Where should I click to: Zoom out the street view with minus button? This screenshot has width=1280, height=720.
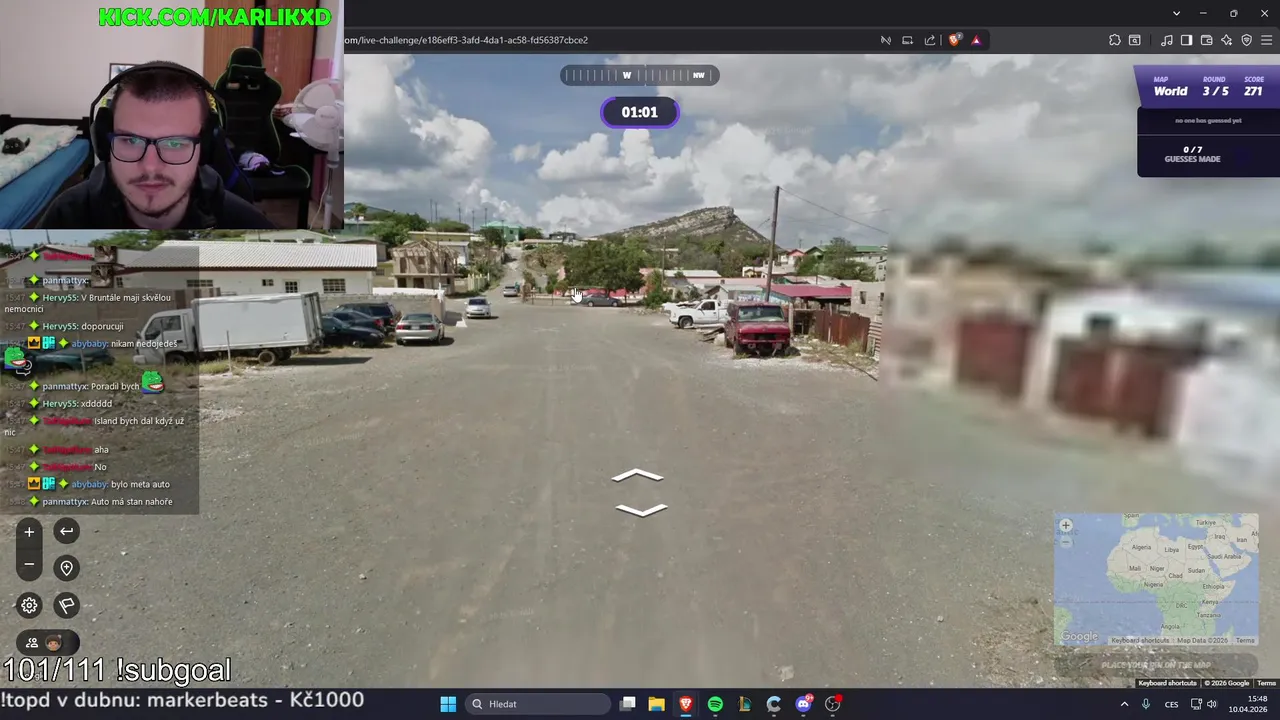(x=29, y=565)
